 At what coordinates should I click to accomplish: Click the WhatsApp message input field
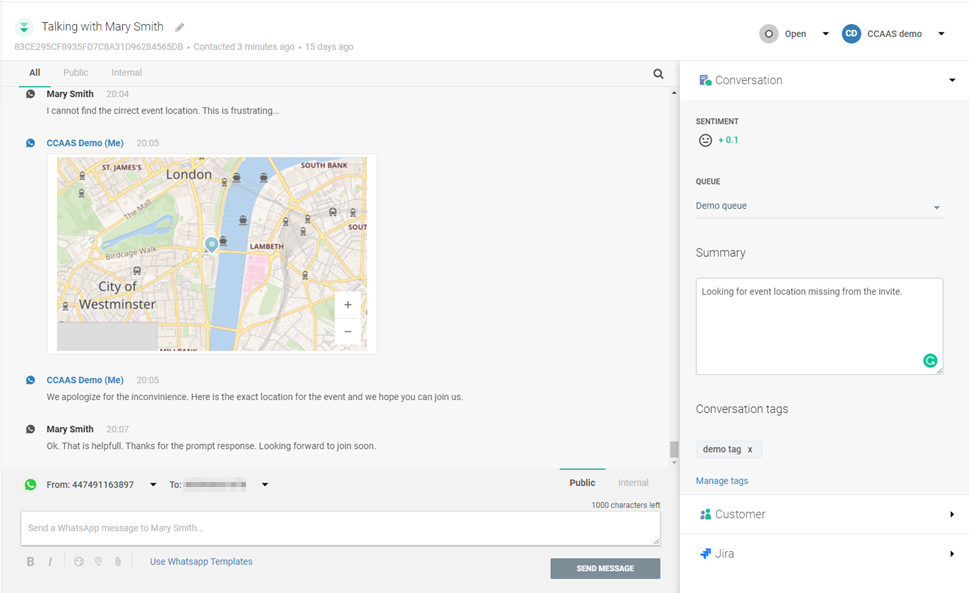click(x=340, y=528)
